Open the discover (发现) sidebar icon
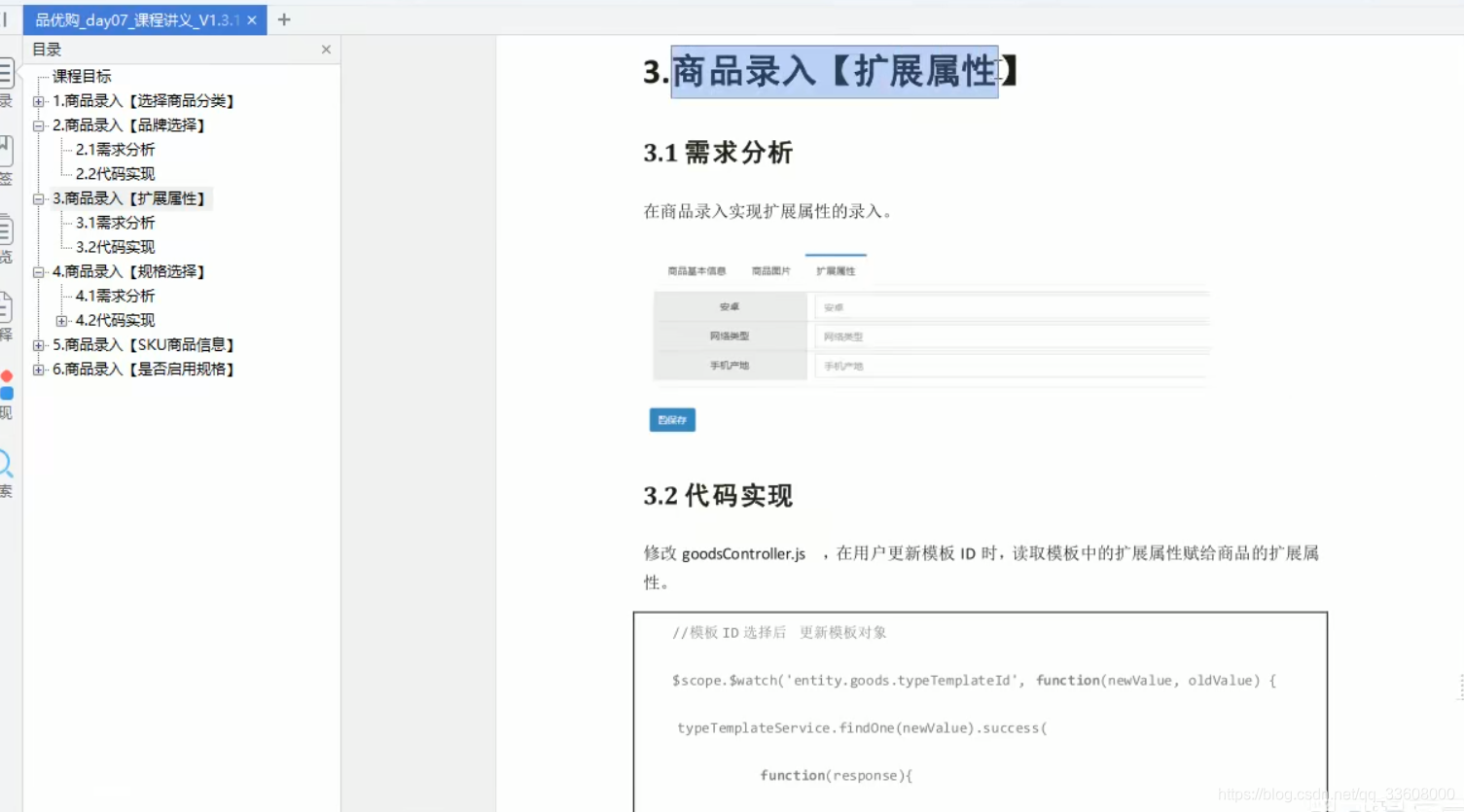The image size is (1464, 812). (6, 385)
